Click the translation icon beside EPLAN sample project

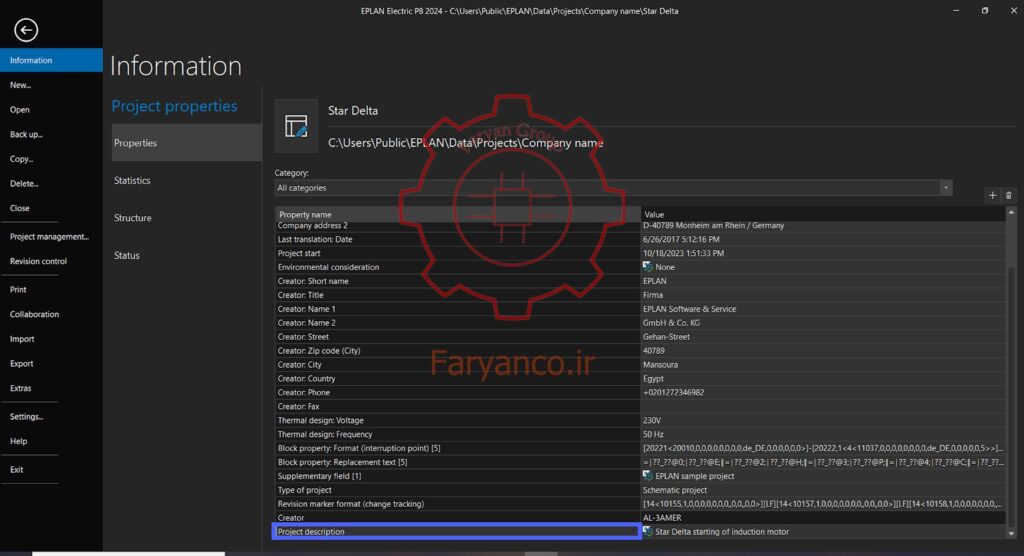click(x=647, y=476)
